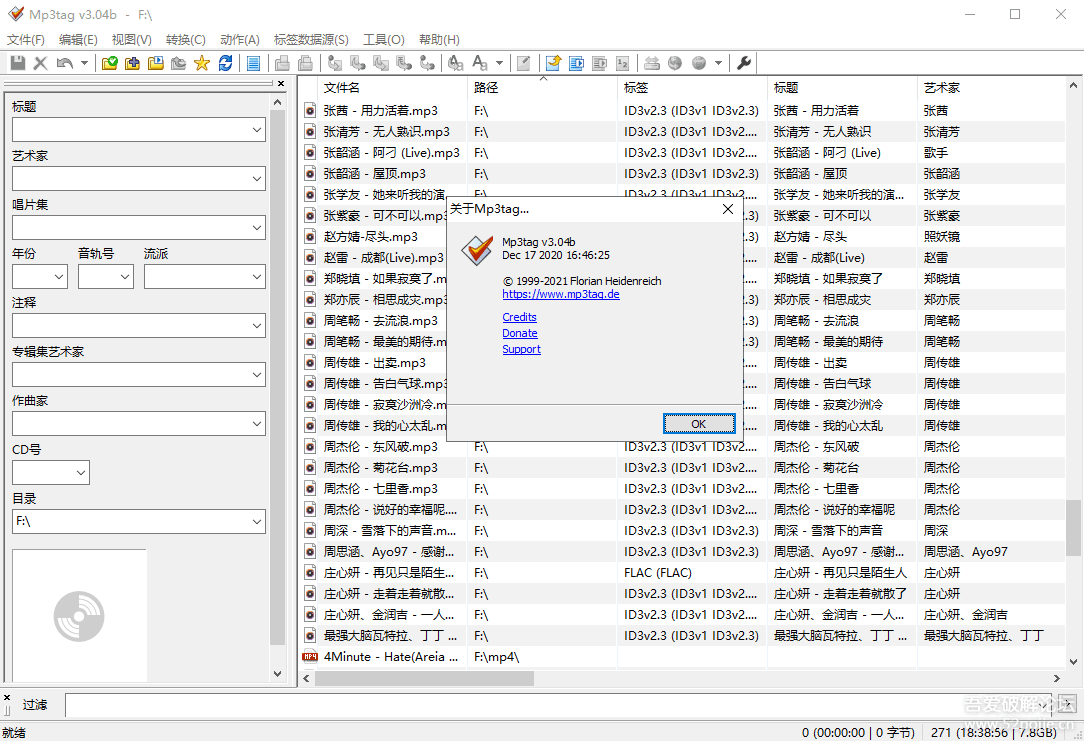Open the Undo history dropdown arrow
Screen dimensions: 1084x741
(84, 63)
